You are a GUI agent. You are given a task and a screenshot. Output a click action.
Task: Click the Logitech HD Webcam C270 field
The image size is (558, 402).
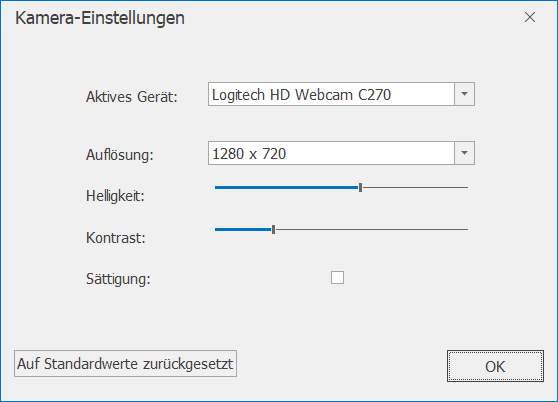[x=331, y=94]
